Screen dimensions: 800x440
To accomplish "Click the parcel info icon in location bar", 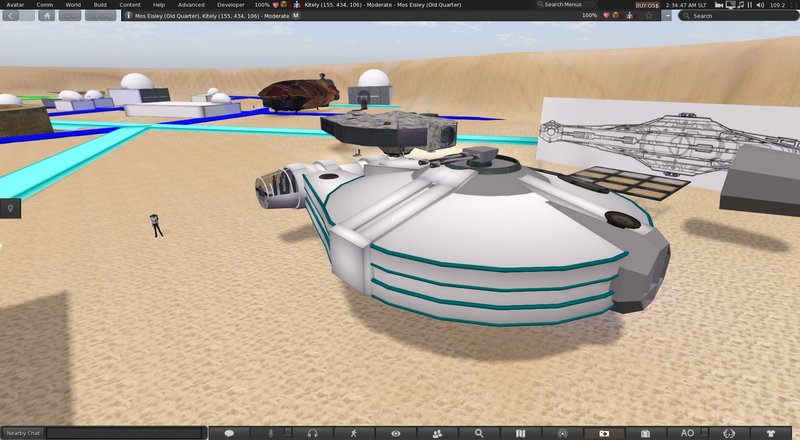I will click(x=129, y=16).
